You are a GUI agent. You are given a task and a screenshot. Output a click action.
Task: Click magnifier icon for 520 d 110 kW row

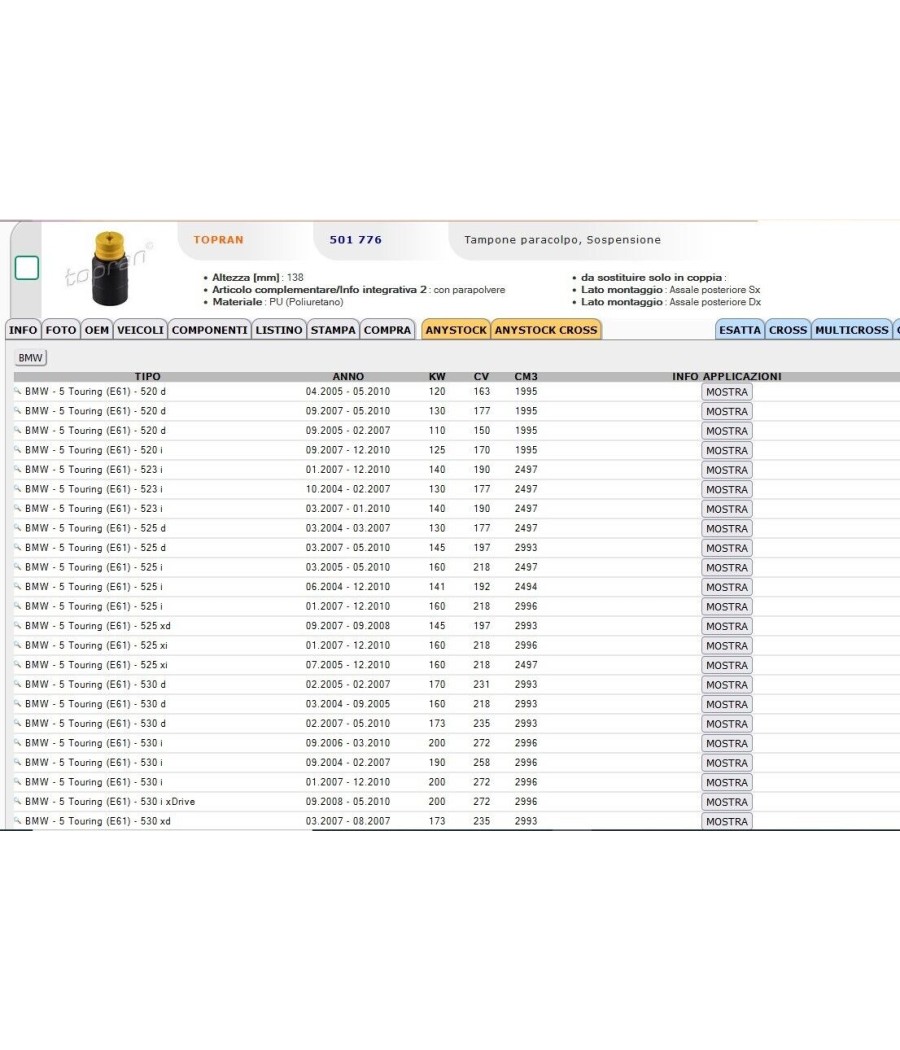coord(17,430)
